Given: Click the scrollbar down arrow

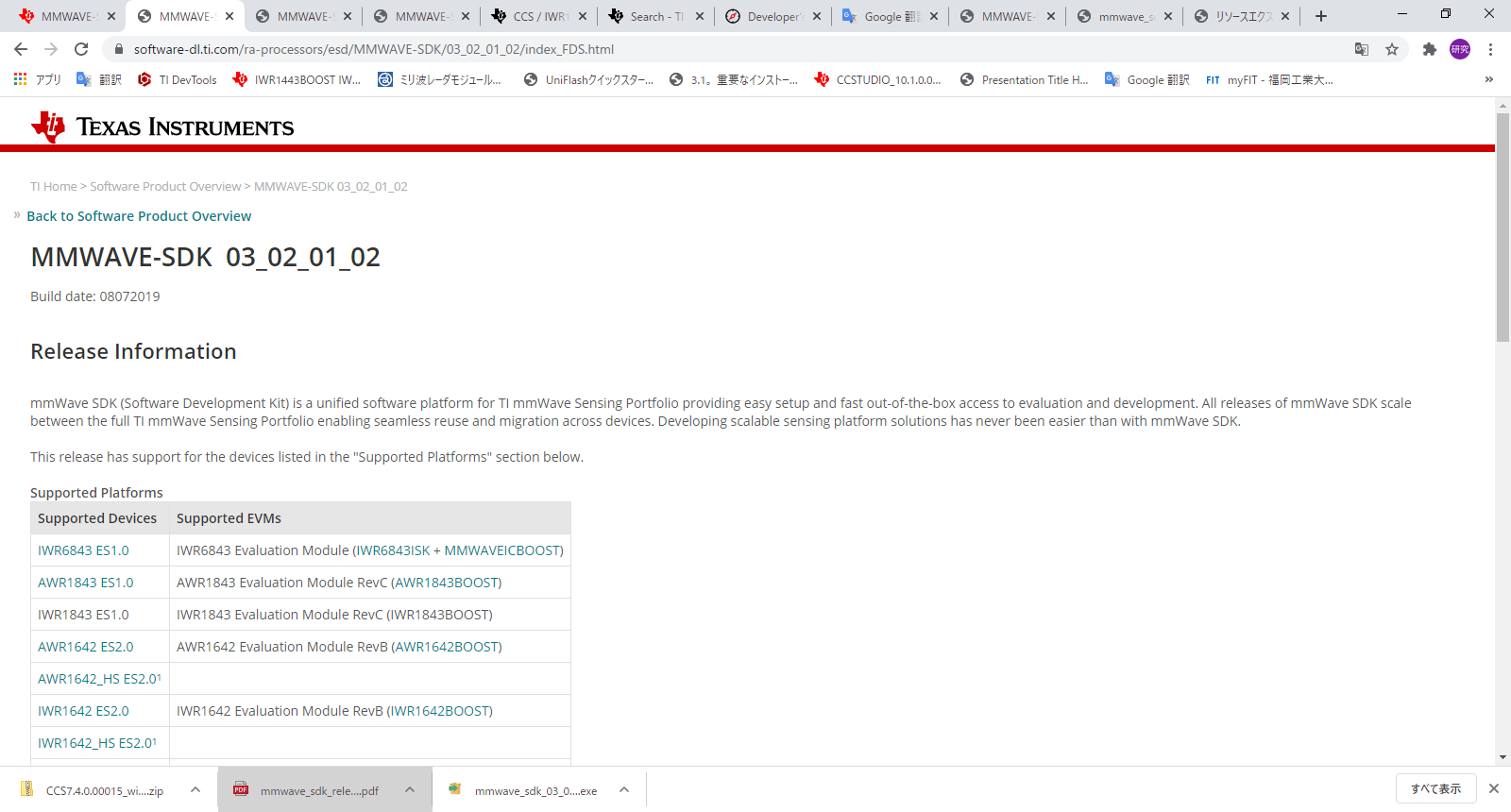Looking at the screenshot, I should coord(1503,757).
